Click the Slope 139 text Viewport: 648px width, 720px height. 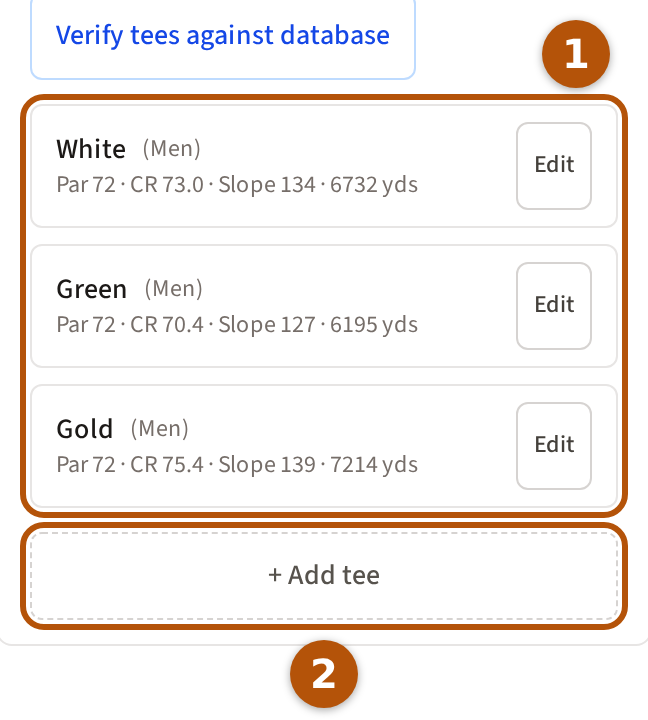click(267, 465)
